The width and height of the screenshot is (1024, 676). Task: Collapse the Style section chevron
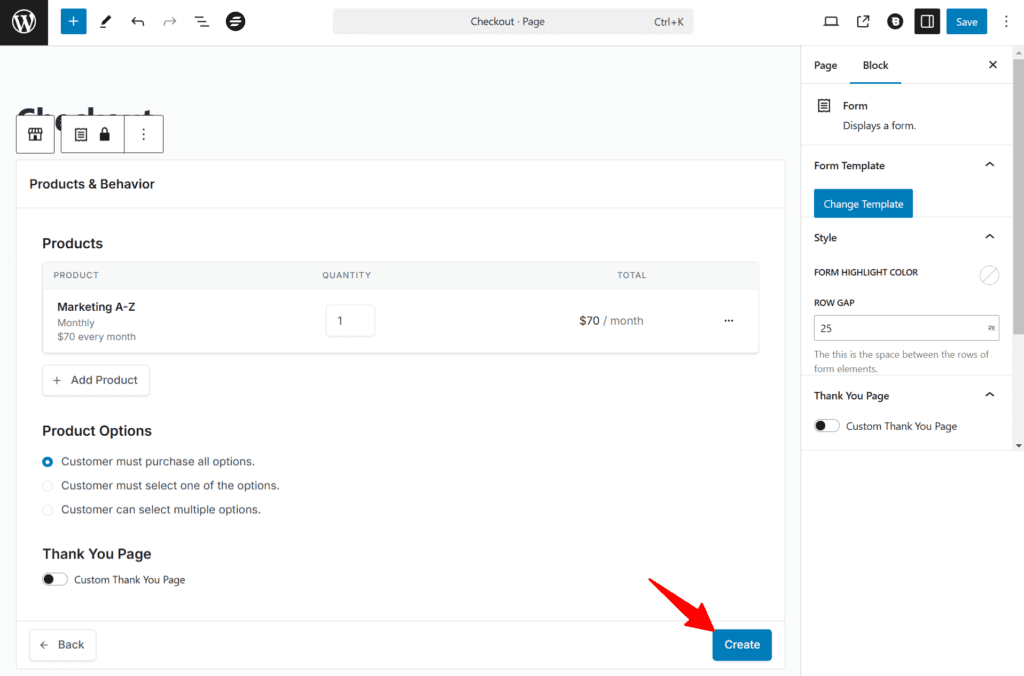[x=989, y=237]
